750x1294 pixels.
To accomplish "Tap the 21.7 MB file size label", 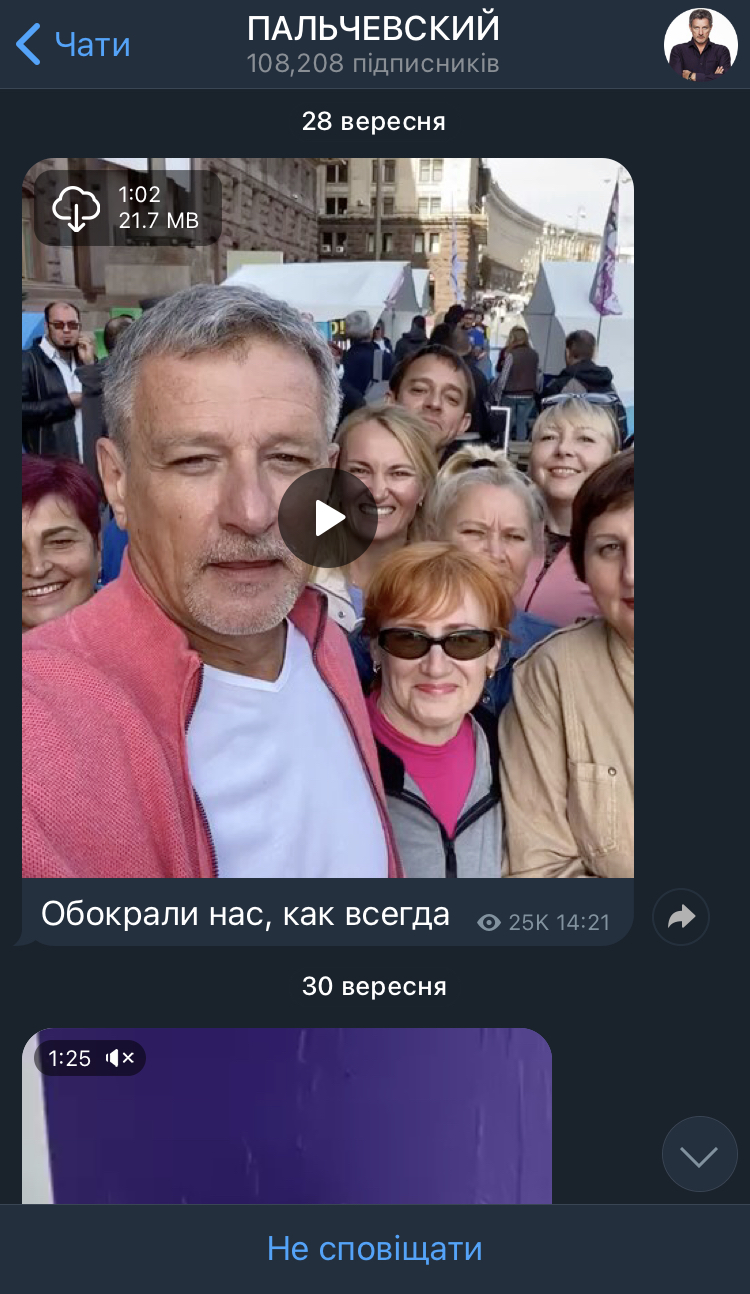I will [x=158, y=221].
